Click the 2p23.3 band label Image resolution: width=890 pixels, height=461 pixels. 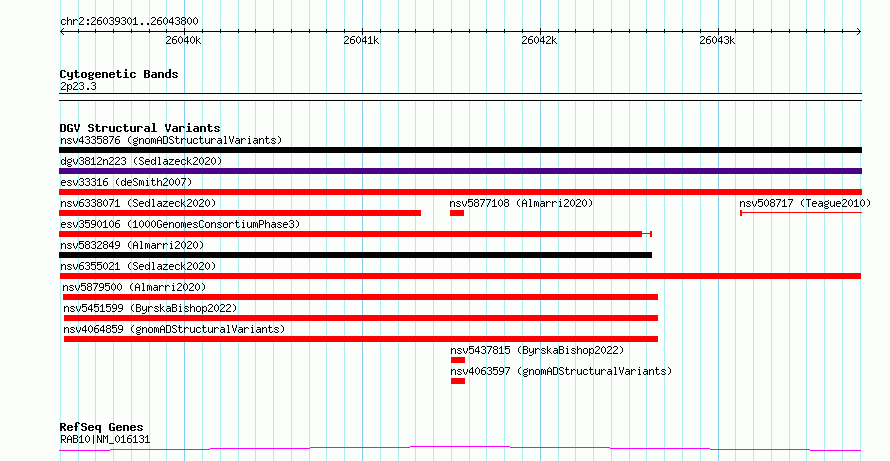tap(78, 87)
